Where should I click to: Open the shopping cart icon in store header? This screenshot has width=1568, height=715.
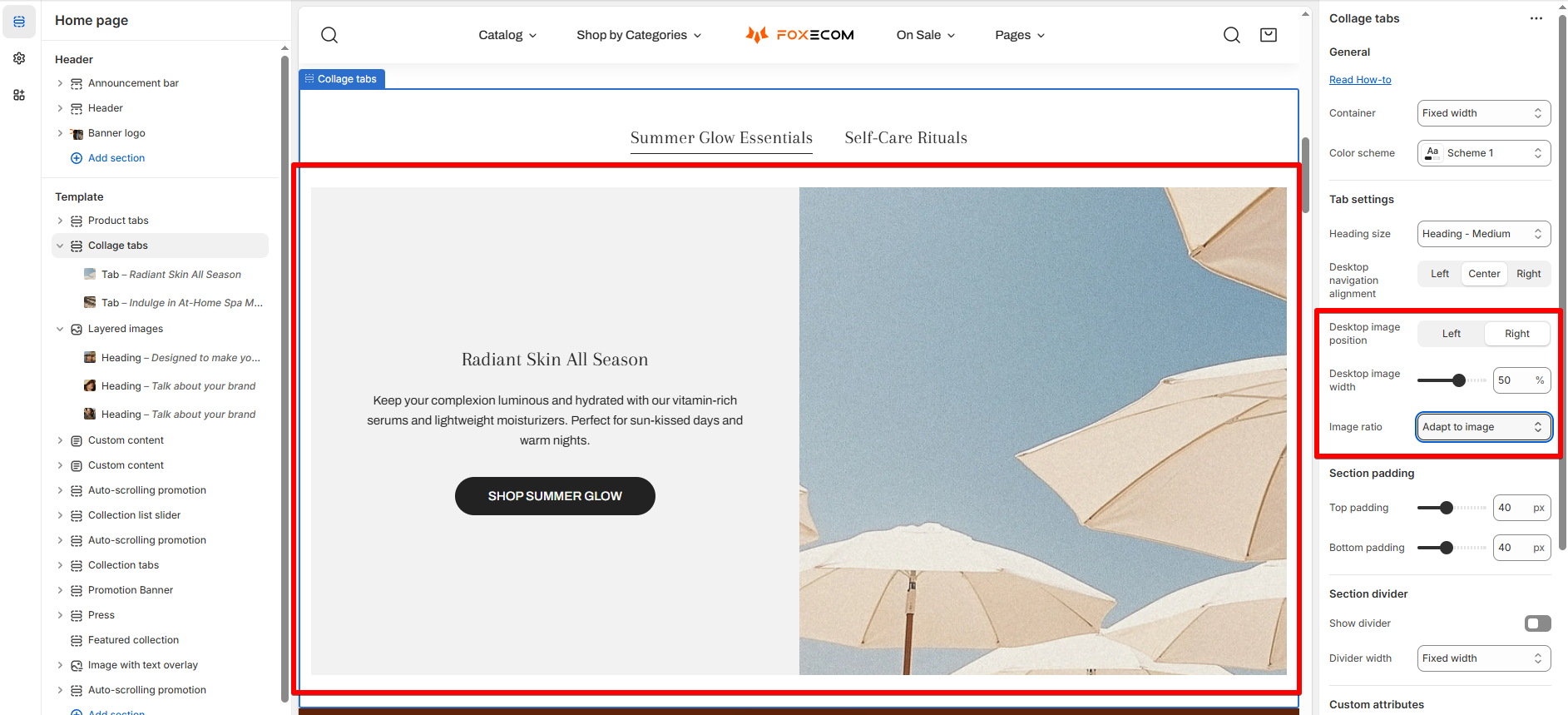[1269, 35]
